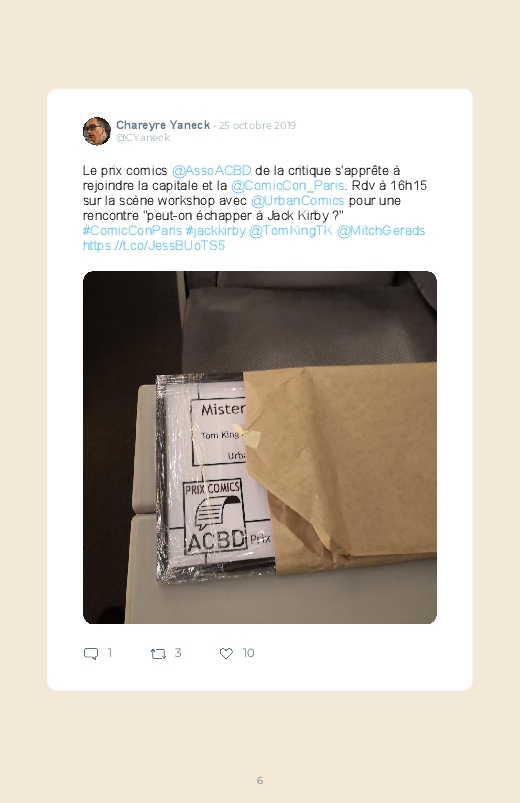Open the @ComicCon_Paris mention link
Screen dimensions: 520x803
point(288,185)
